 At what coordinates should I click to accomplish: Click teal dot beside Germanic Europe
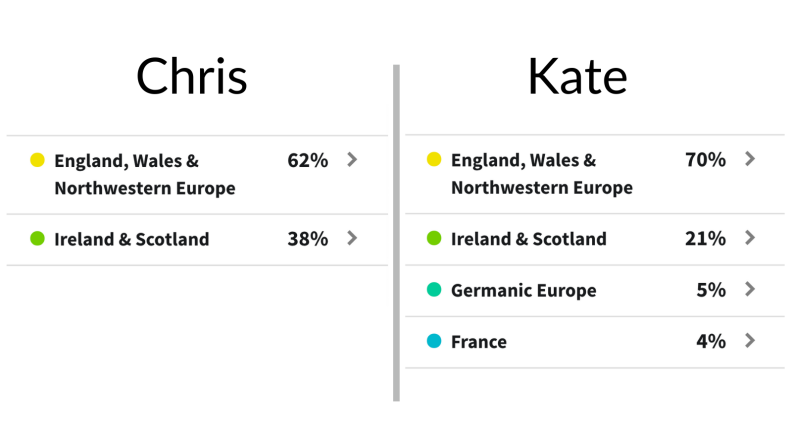(x=434, y=289)
